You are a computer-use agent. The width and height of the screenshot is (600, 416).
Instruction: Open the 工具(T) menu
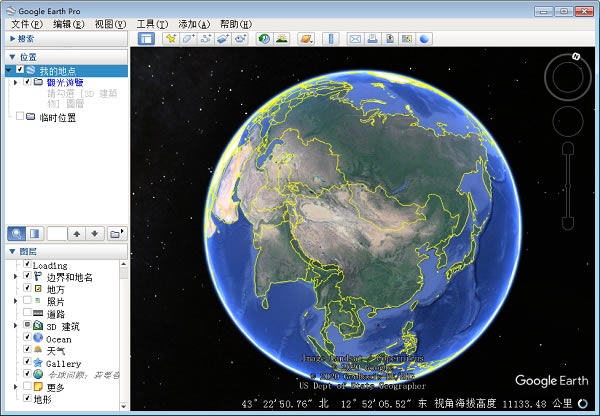(x=152, y=23)
